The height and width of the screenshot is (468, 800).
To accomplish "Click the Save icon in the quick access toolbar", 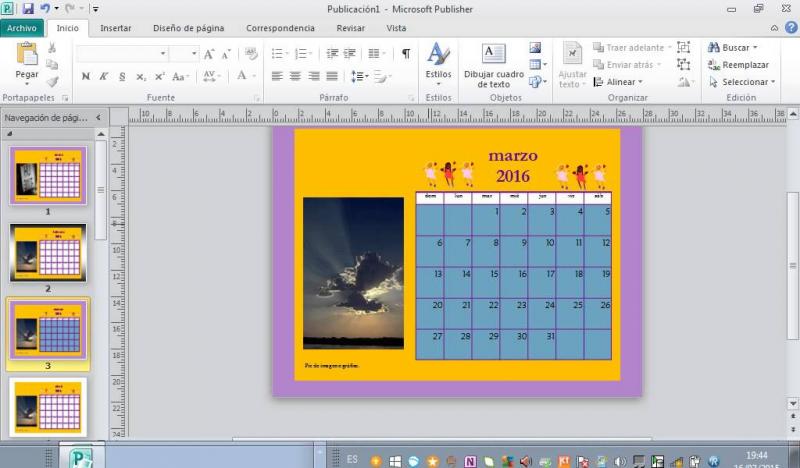I will [x=28, y=9].
